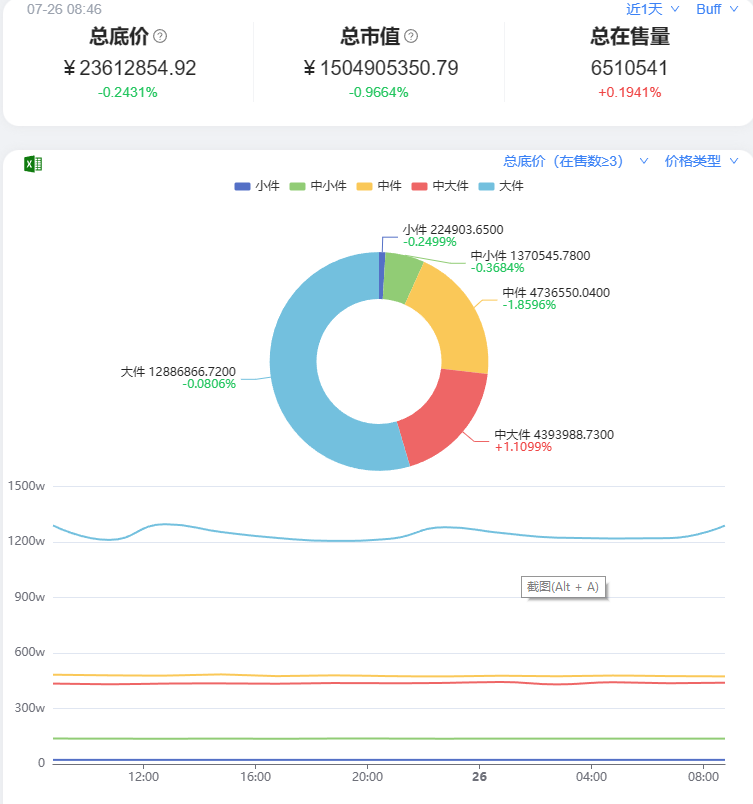Open the Buff platform dropdown

(717, 9)
